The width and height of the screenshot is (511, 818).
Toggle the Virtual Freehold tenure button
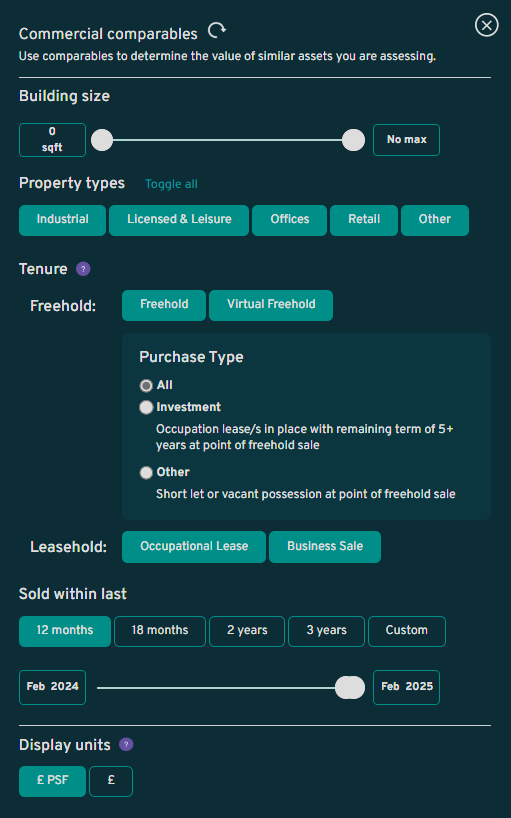271,305
